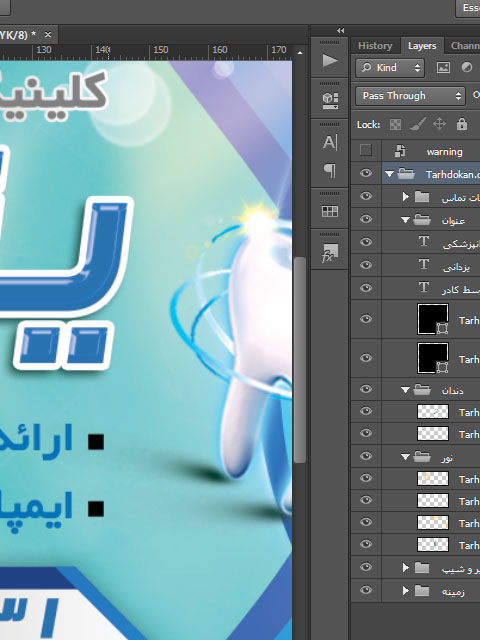Lock position move-arrows icon
Image resolution: width=480 pixels, height=640 pixels.
pyautogui.click(x=439, y=124)
